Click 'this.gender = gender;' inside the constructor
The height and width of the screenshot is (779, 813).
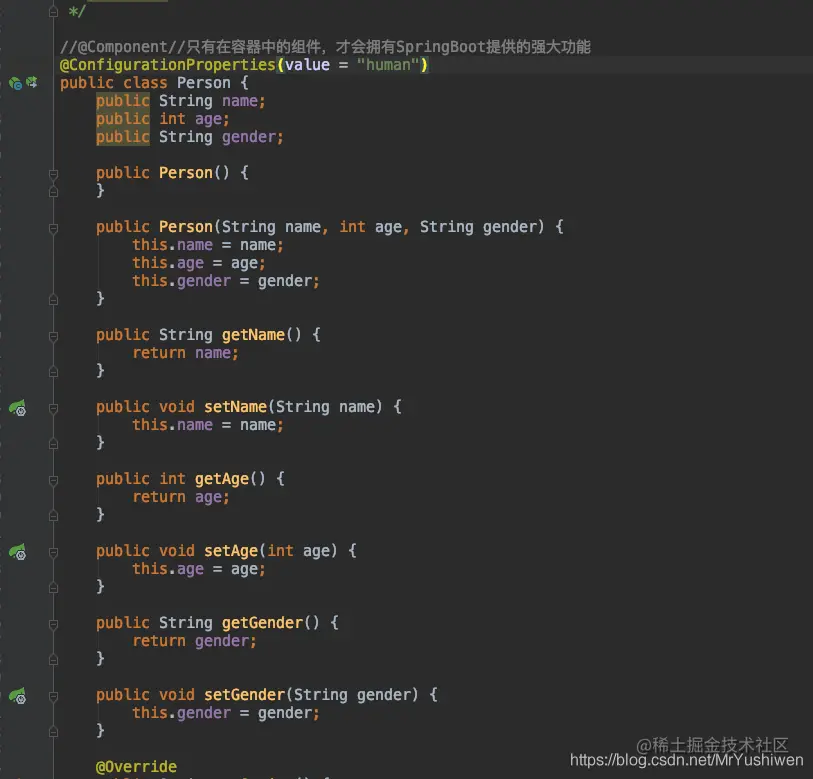226,281
